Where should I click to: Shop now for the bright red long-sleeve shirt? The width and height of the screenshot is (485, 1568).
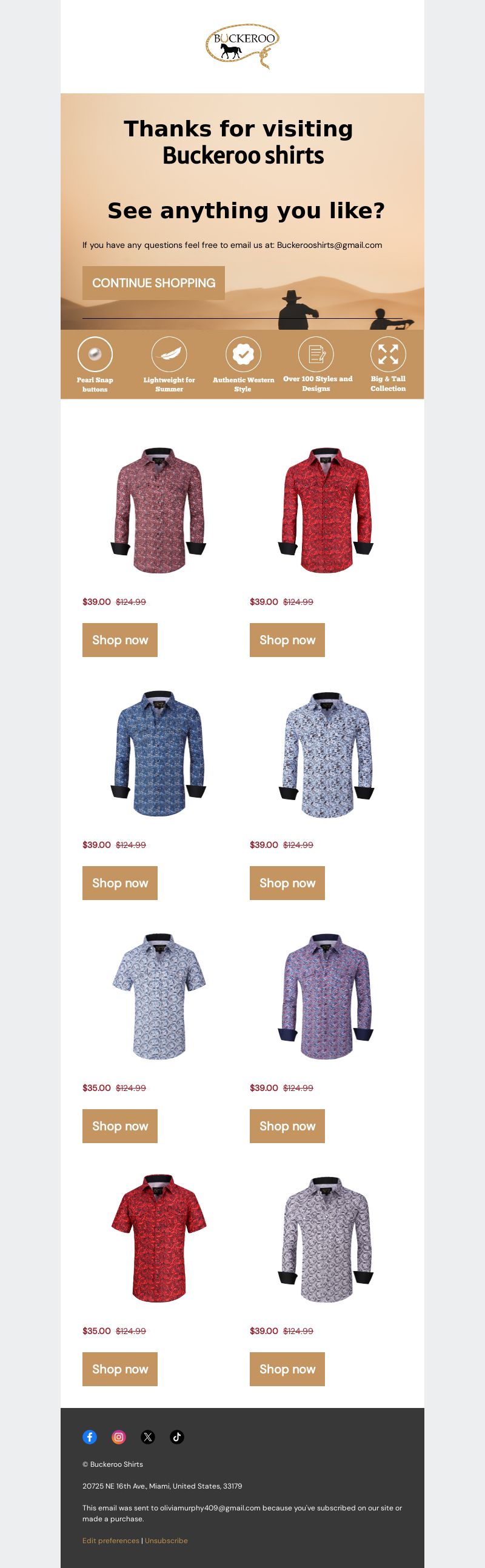click(287, 639)
